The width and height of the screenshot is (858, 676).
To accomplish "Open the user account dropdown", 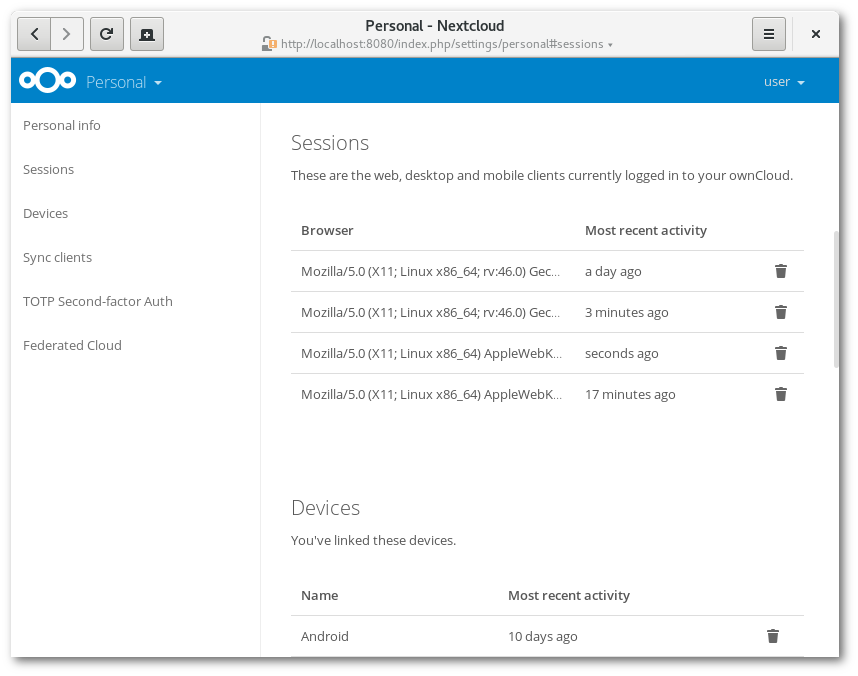I will tap(784, 81).
